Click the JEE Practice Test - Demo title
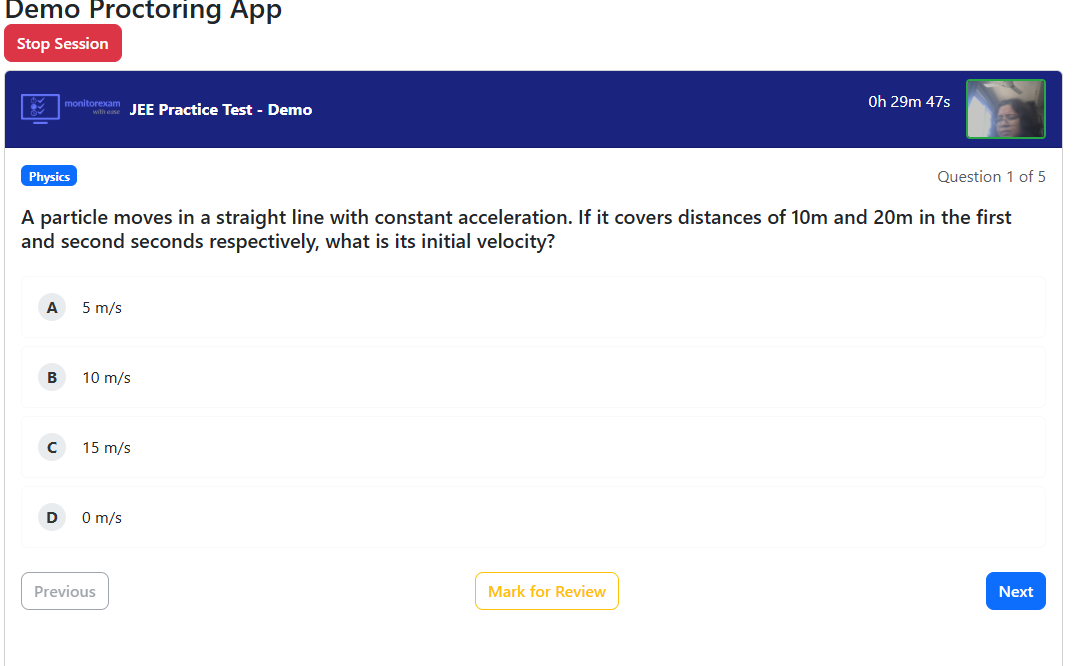 coord(221,110)
